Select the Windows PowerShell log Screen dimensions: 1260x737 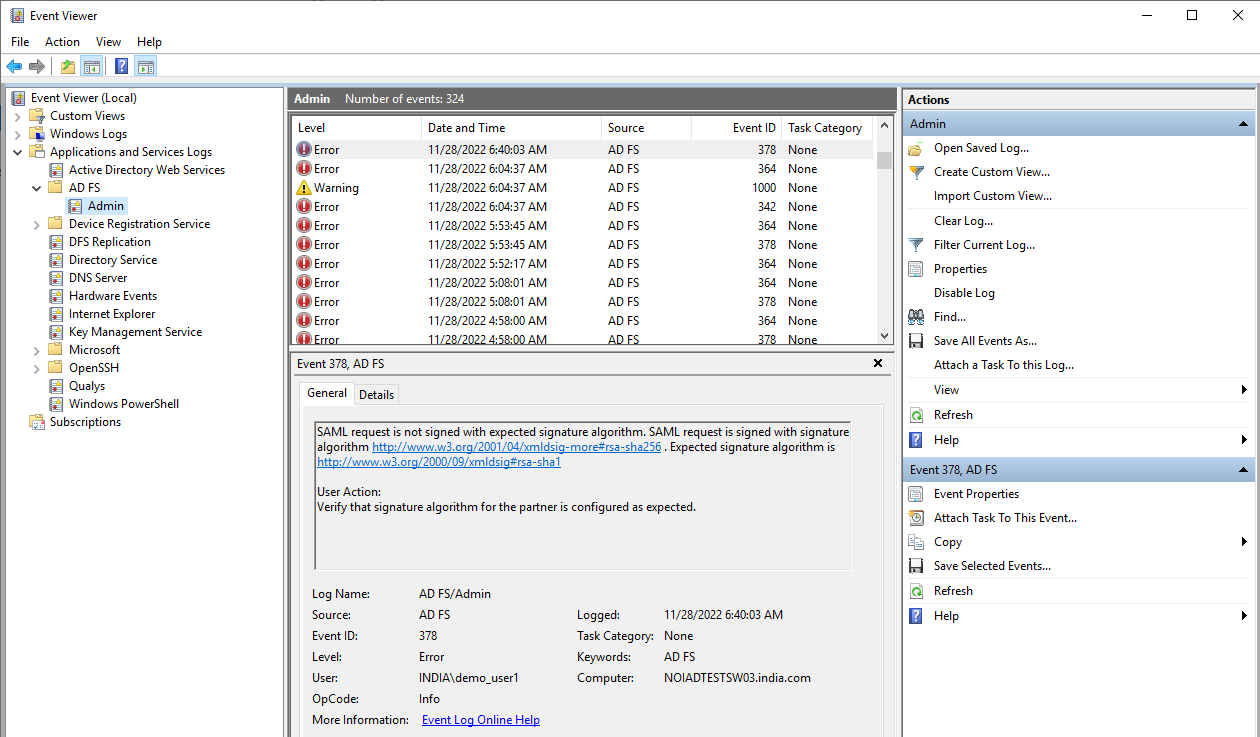pyautogui.click(x=124, y=404)
